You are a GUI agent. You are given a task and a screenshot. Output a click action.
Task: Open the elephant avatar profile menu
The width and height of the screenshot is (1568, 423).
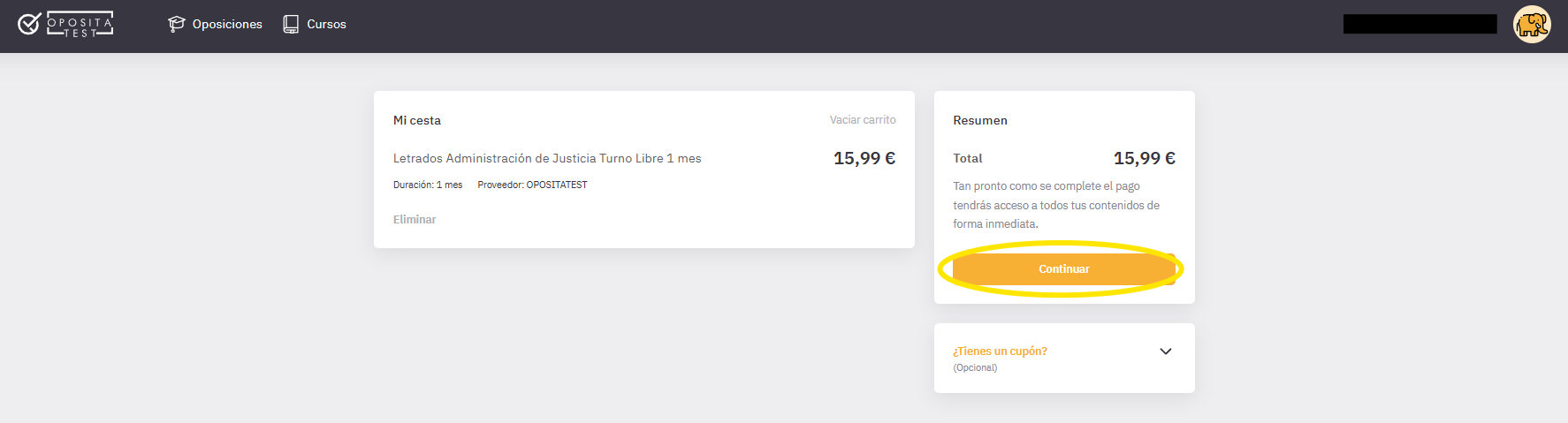pyautogui.click(x=1532, y=25)
